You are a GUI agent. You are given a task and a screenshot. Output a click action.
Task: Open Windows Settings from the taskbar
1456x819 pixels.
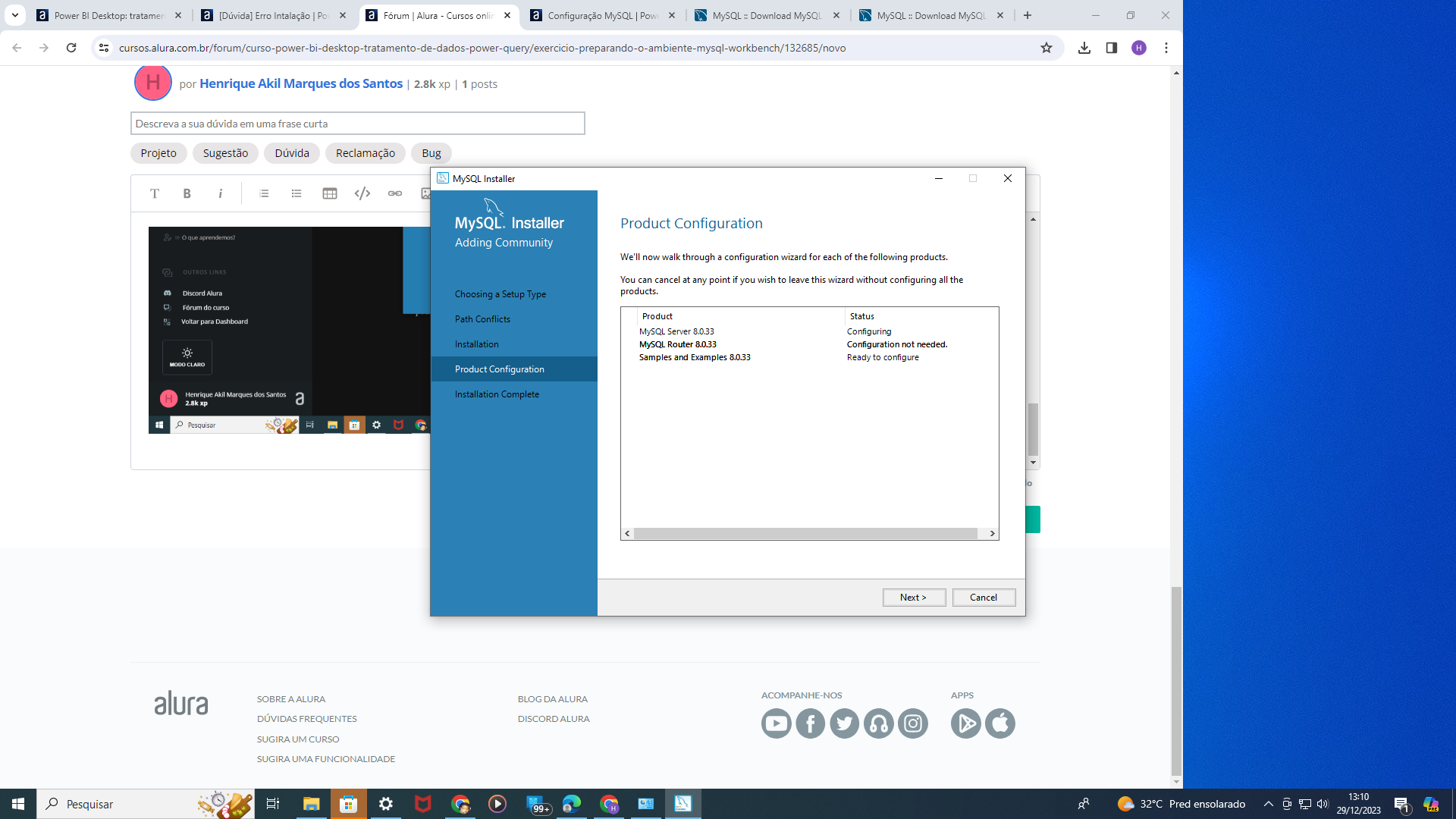point(386,804)
